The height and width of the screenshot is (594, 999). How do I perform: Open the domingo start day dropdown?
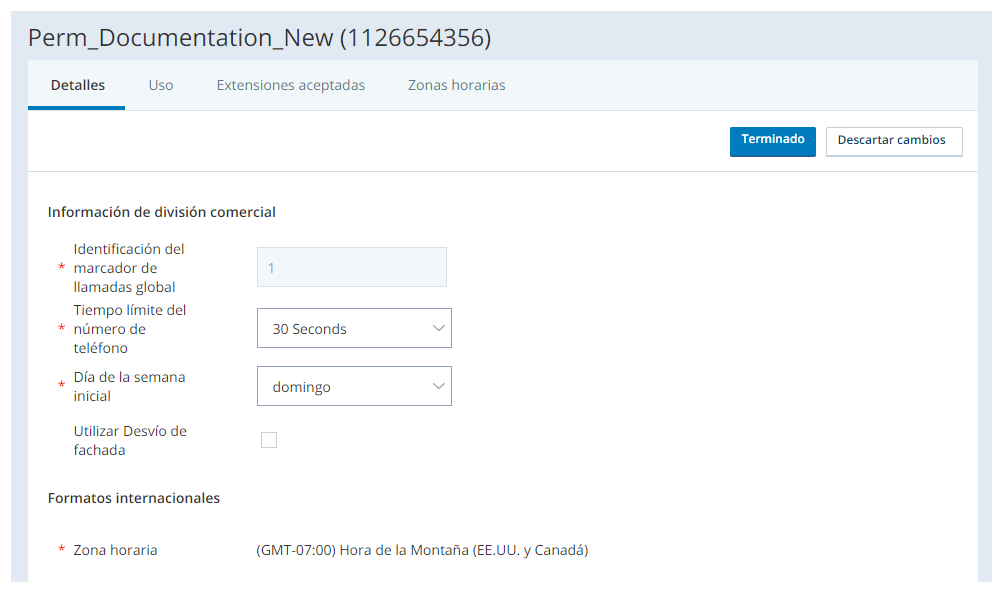(x=354, y=386)
